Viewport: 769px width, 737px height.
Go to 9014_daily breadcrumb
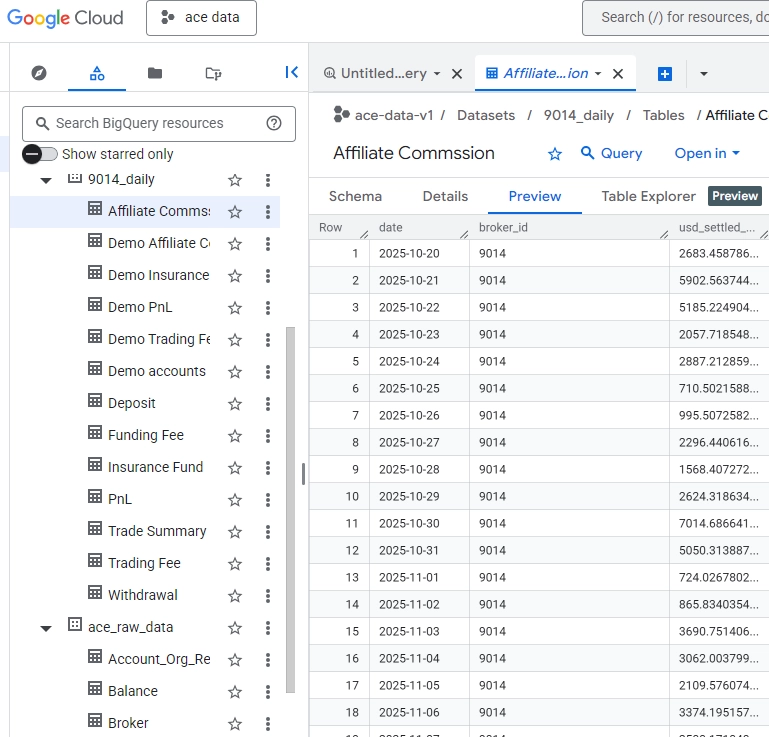click(579, 115)
